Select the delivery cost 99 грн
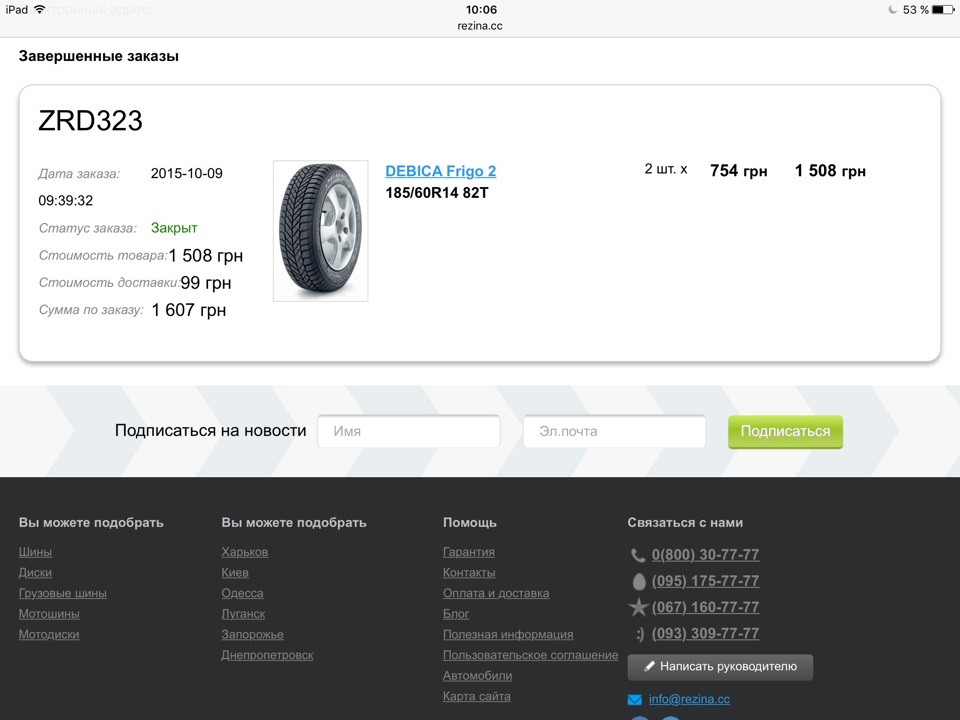The width and height of the screenshot is (960, 720). point(206,283)
